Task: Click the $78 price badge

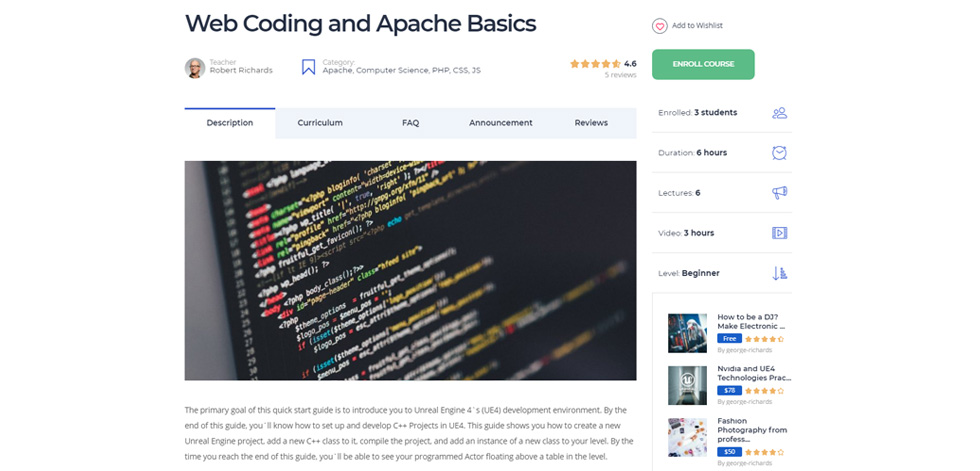Action: point(729,390)
